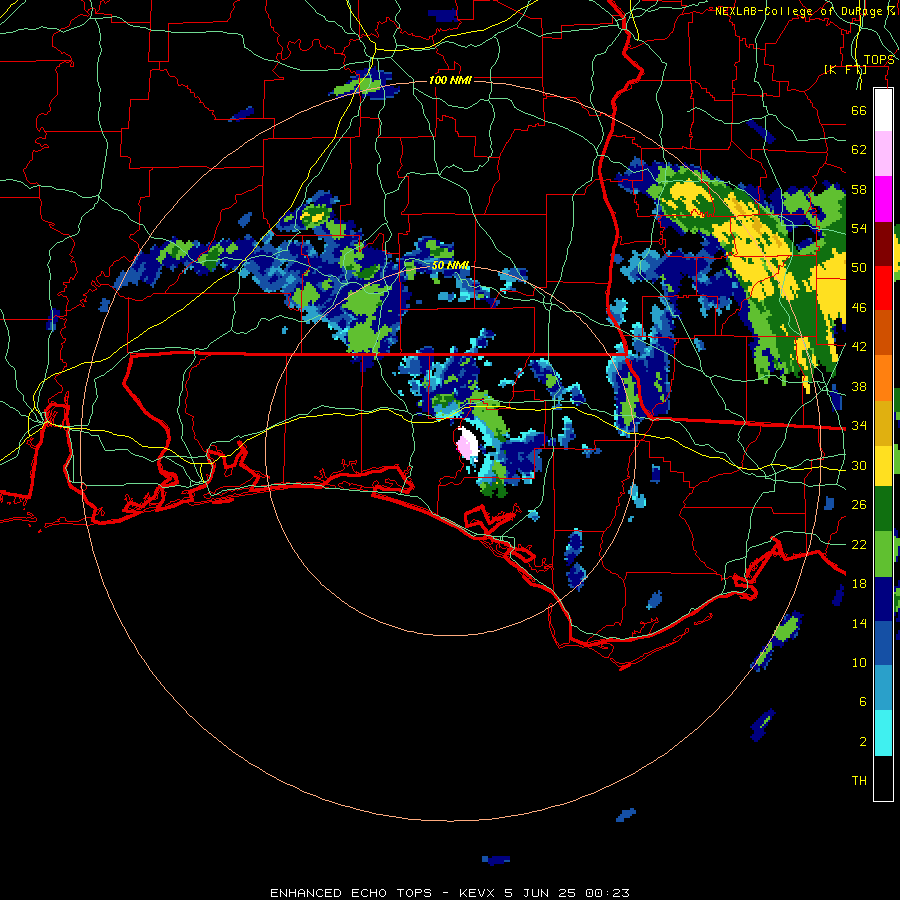Screen dimensions: 900x900
Task: Click the dark red legend color segment
Action: 883,245
